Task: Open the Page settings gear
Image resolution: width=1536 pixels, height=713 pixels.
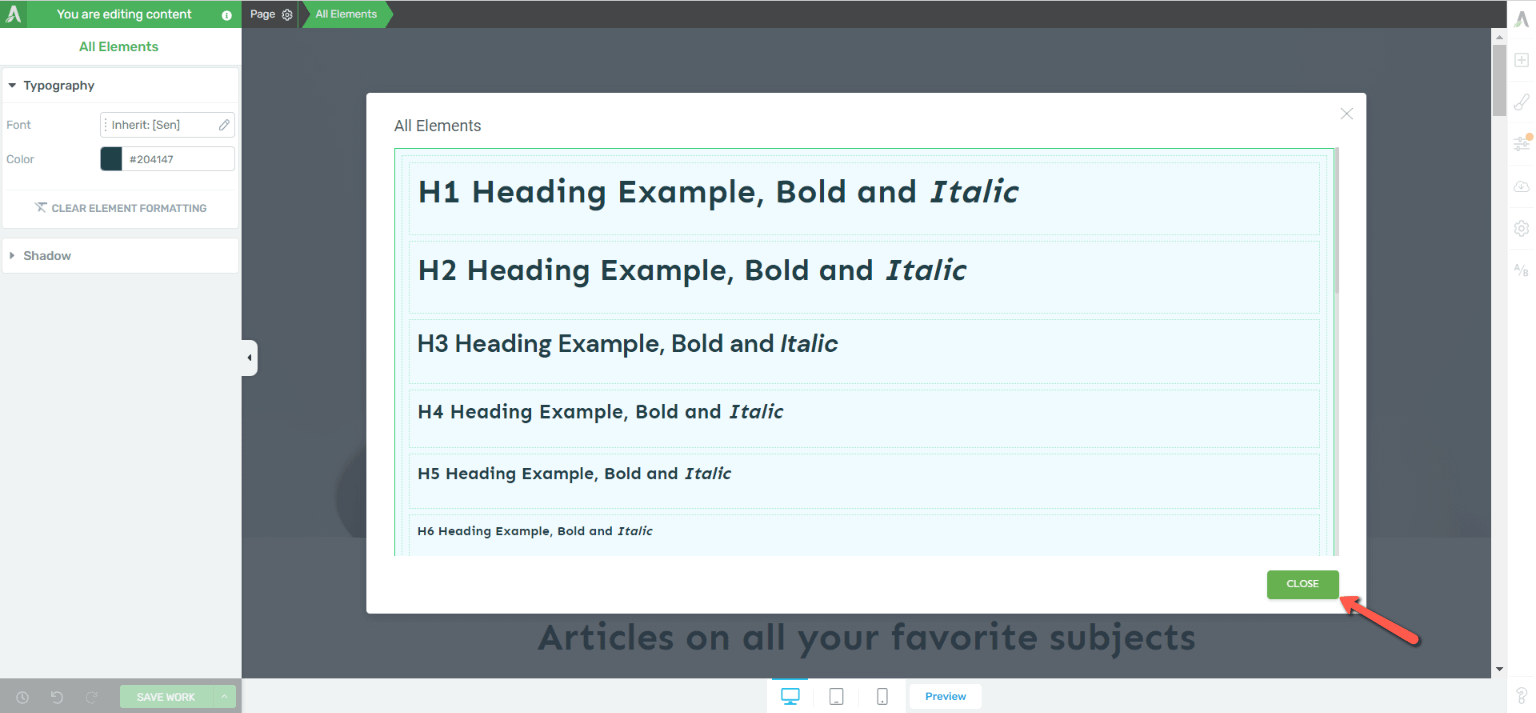Action: 285,14
